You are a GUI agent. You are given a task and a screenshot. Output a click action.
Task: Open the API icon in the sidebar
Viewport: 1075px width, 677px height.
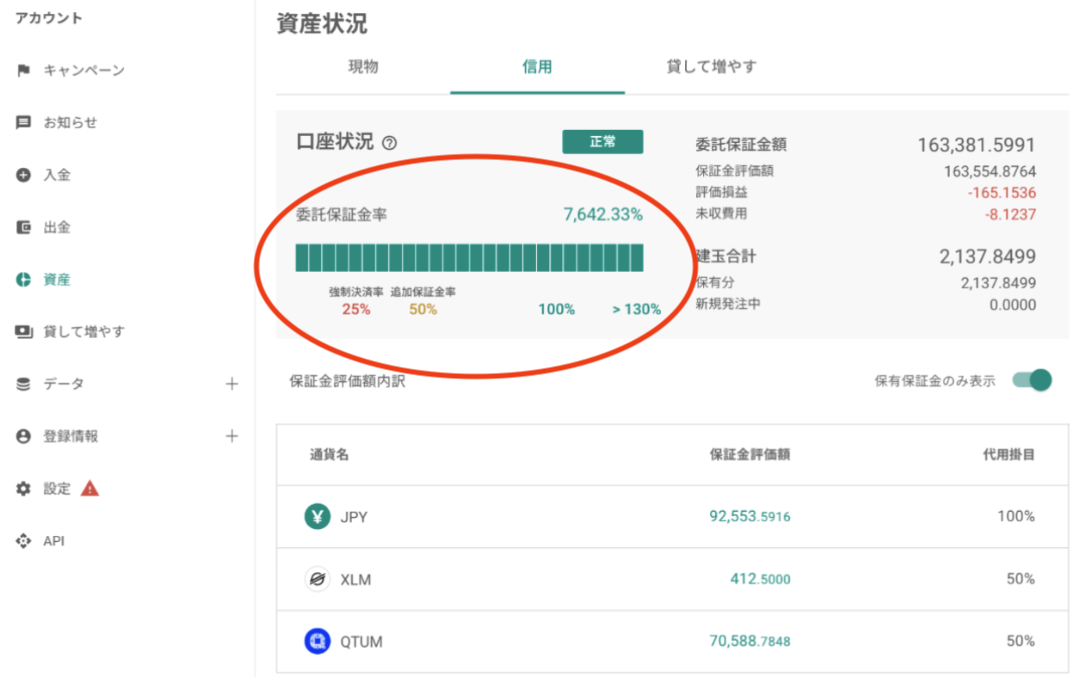pyautogui.click(x=24, y=541)
